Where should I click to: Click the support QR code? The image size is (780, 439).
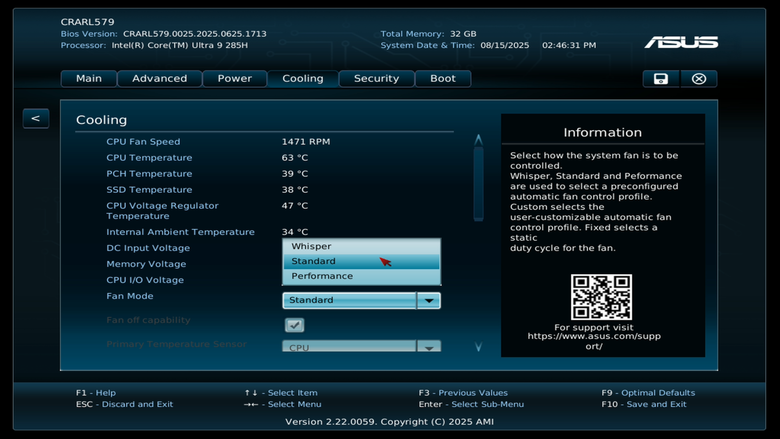pos(601,297)
